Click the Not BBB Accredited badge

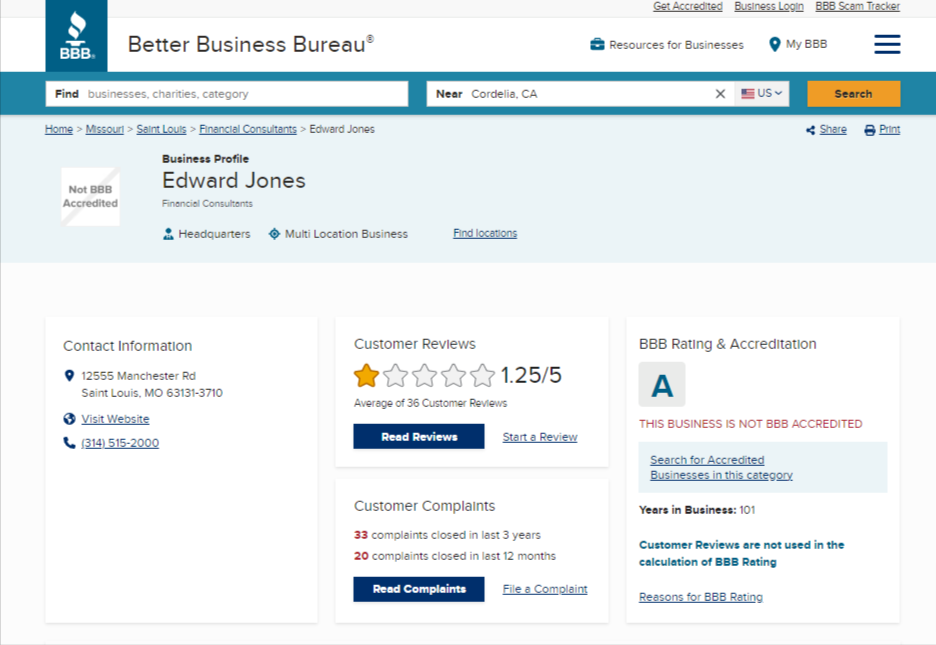tap(91, 196)
